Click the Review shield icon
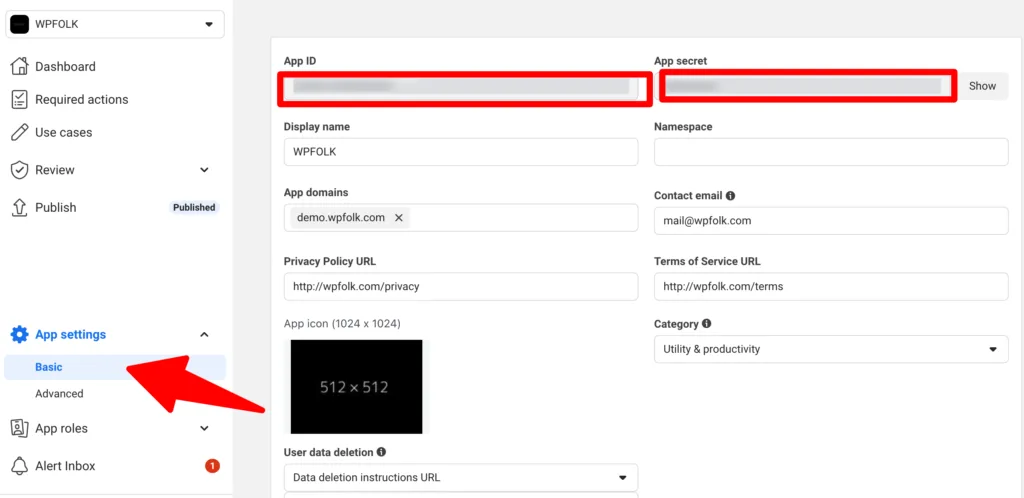 coord(20,170)
